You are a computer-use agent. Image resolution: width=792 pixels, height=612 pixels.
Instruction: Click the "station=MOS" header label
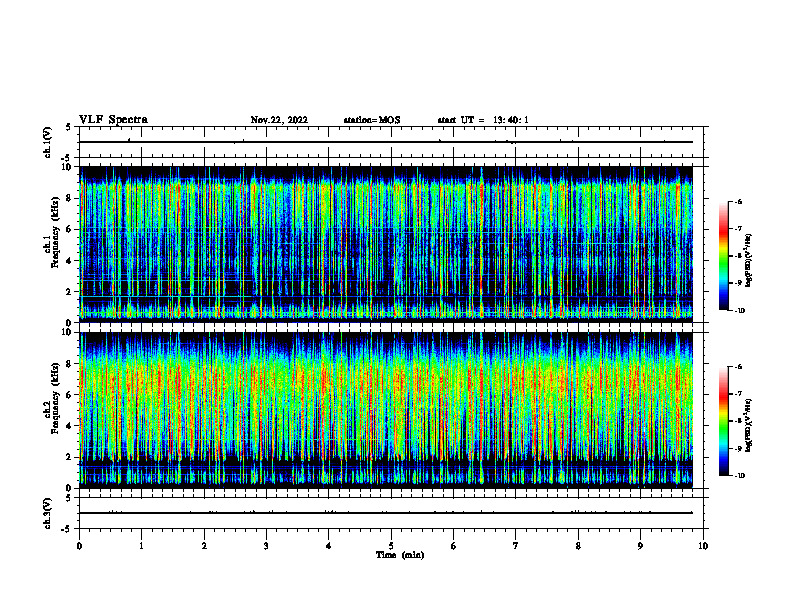[x=372, y=120]
